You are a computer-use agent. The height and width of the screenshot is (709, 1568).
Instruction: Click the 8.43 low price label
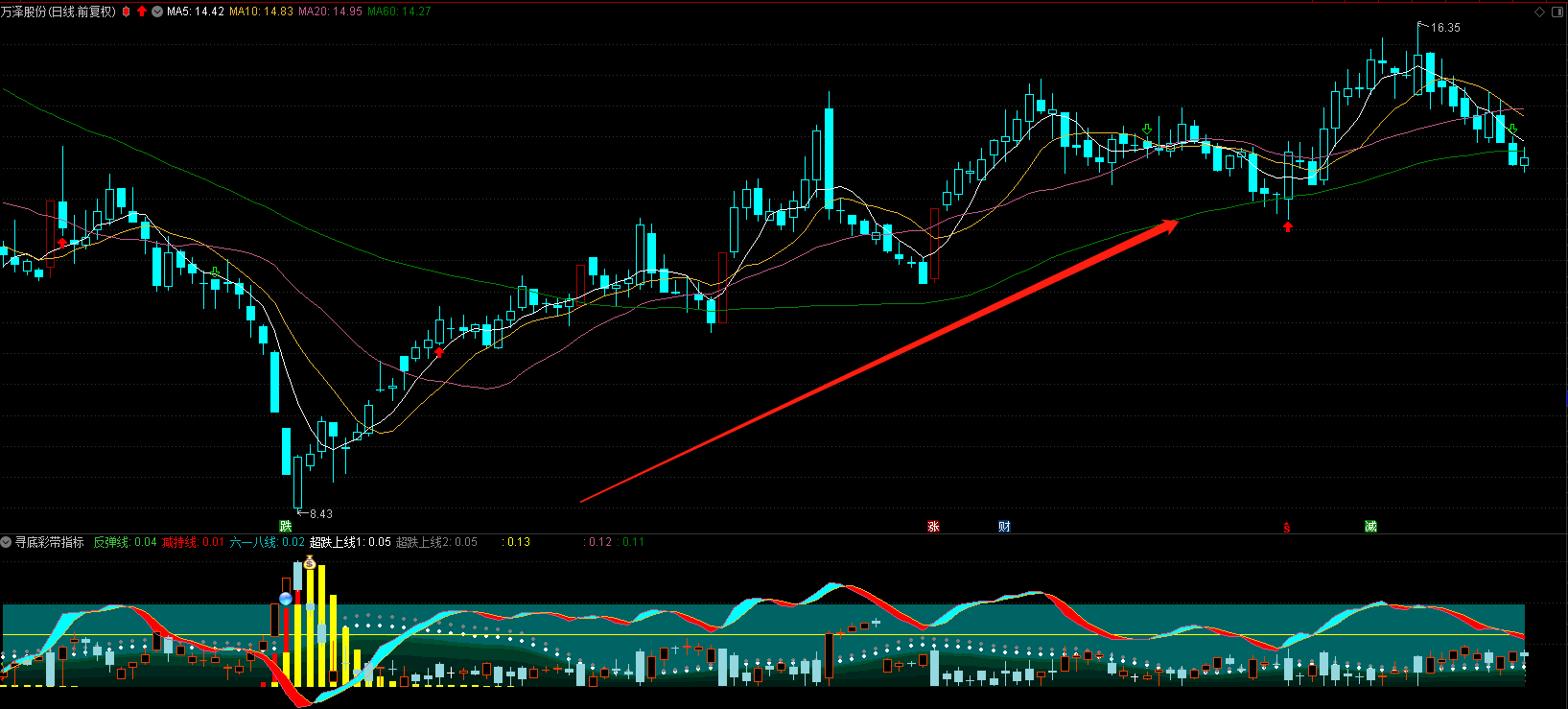pyautogui.click(x=321, y=514)
